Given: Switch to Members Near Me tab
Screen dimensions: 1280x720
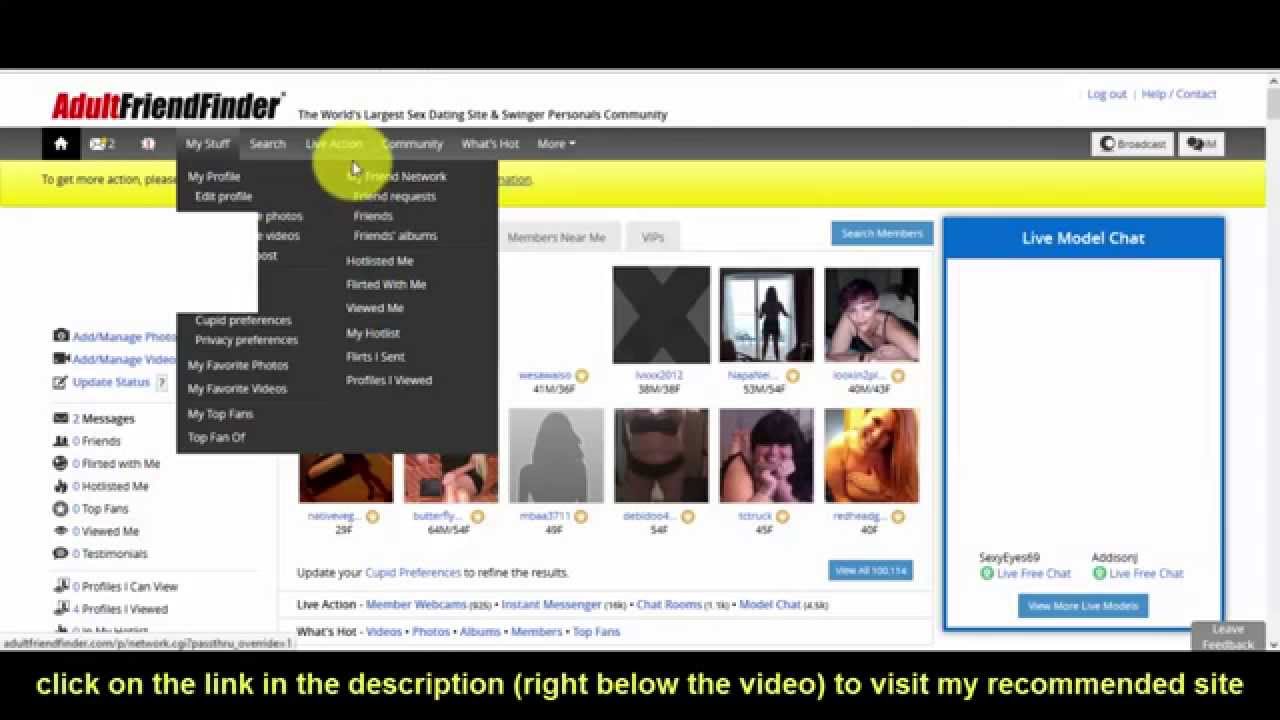Looking at the screenshot, I should tap(556, 237).
